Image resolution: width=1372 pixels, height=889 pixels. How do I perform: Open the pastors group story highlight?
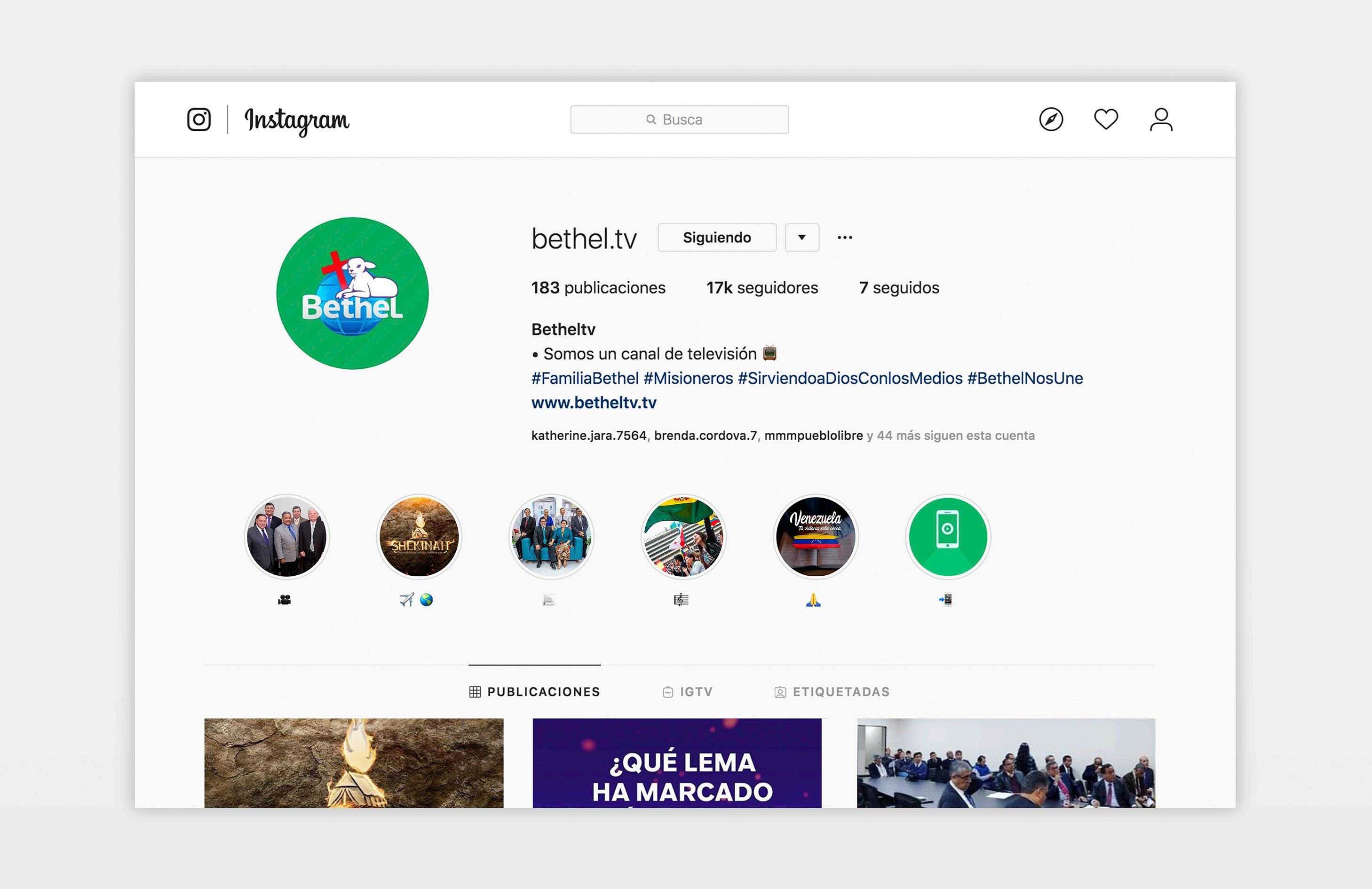click(x=287, y=537)
